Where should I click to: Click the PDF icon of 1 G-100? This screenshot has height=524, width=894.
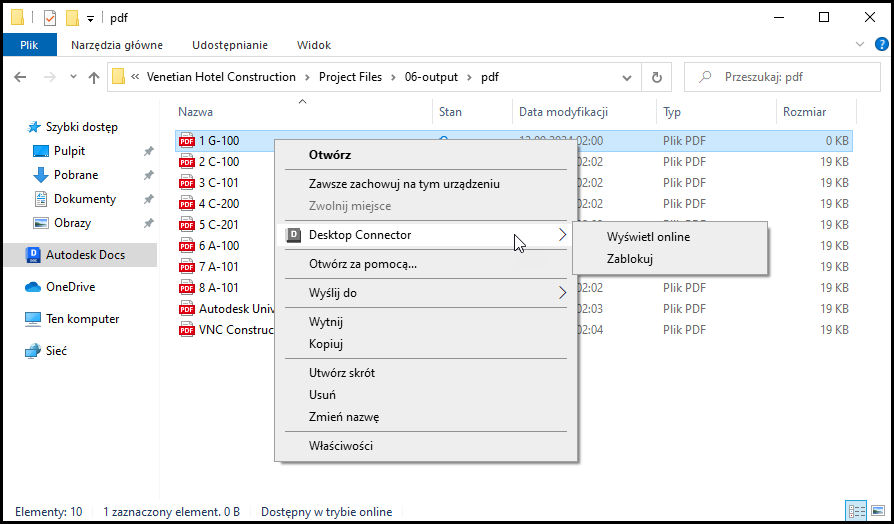click(x=187, y=141)
